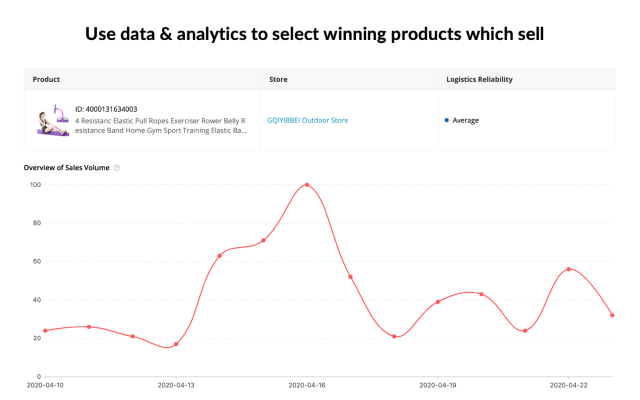Select the second data point on the sales line
Screen dimensions: 640x400
coord(89,327)
